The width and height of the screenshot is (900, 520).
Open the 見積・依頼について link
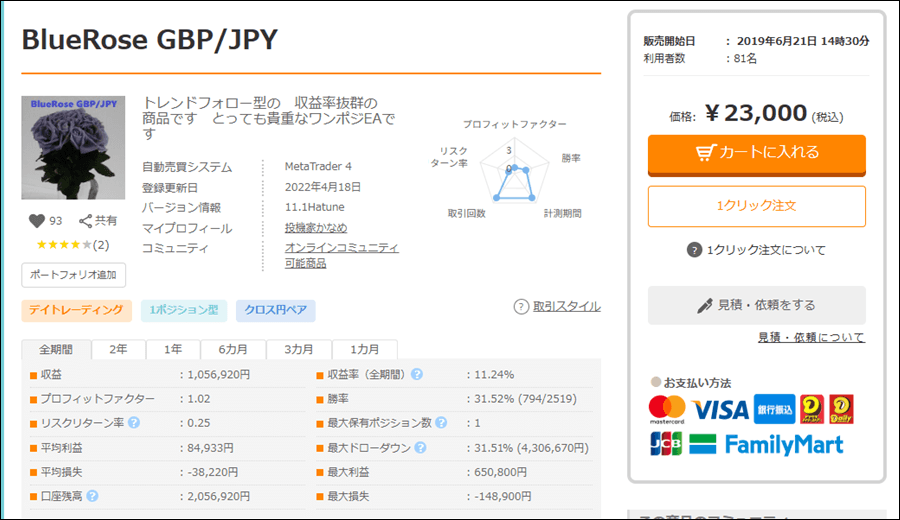(811, 337)
